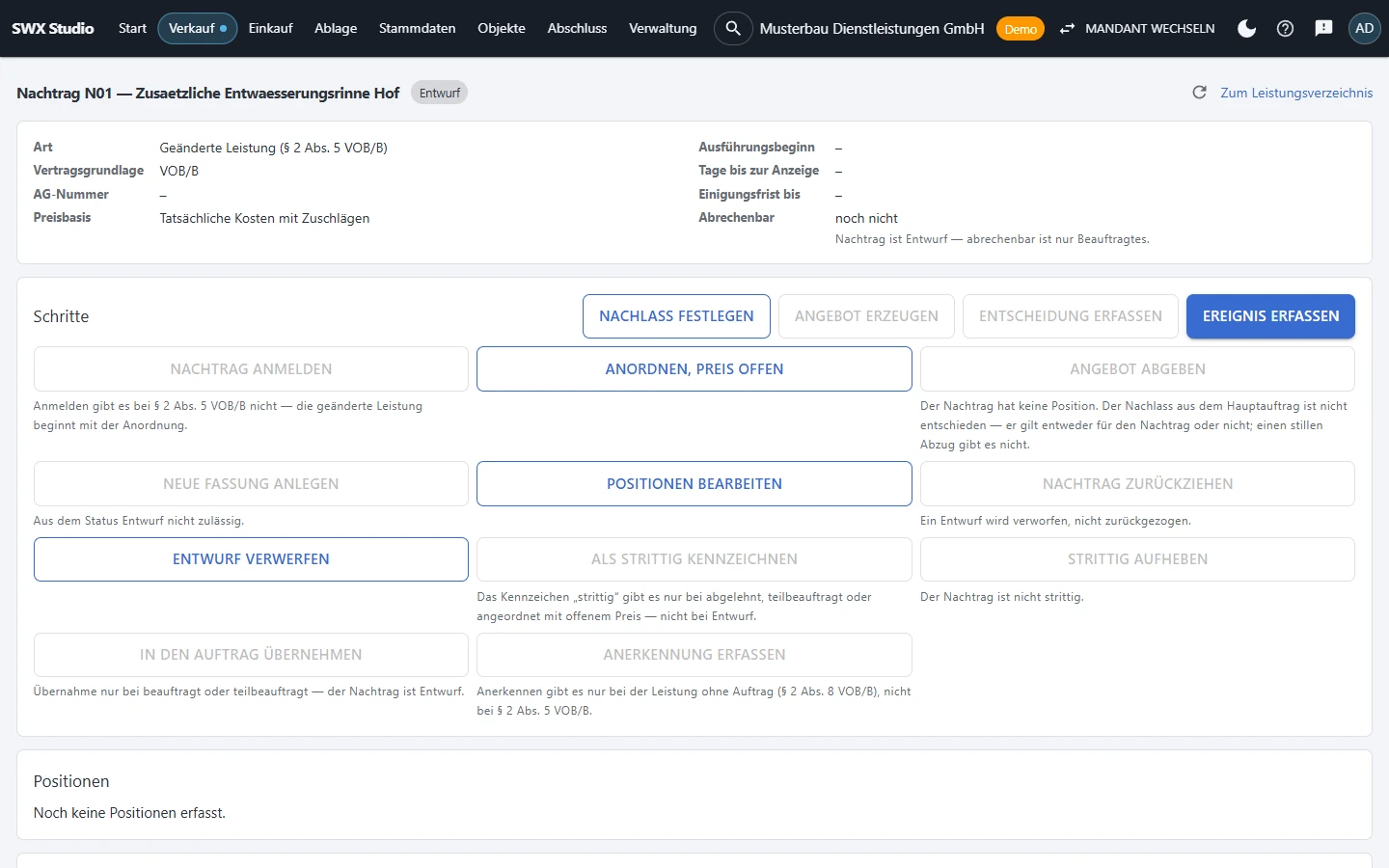Click the disabled Anerkennung erfassen button

[694, 655]
